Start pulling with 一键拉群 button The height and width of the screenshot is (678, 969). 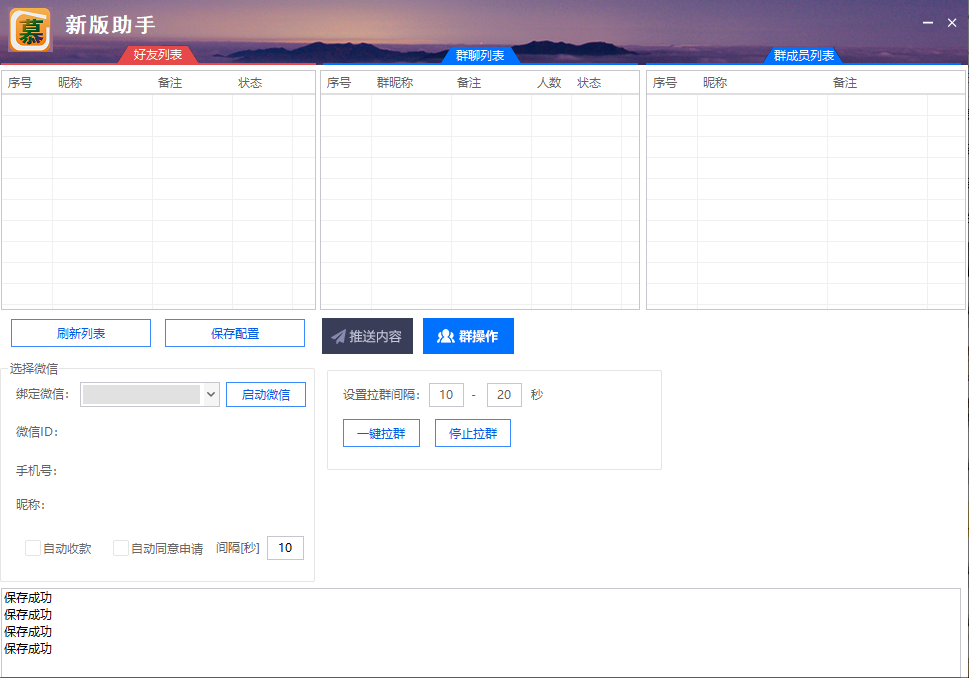381,434
